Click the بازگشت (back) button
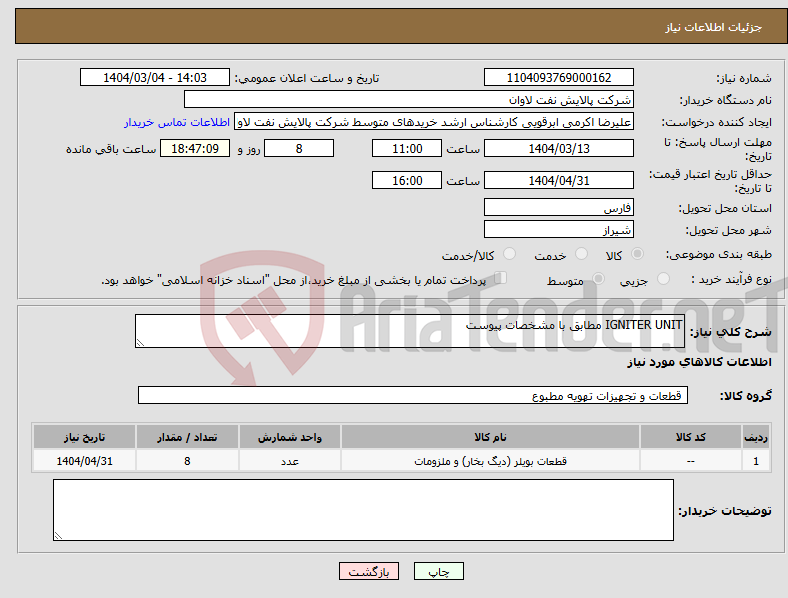This screenshot has width=788, height=598. [369, 571]
